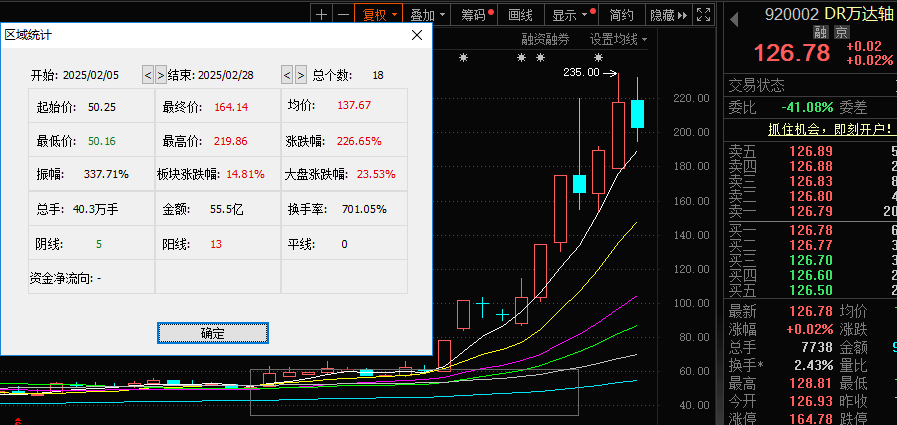Click the 确定 button
This screenshot has height=425, width=897.
pos(213,333)
